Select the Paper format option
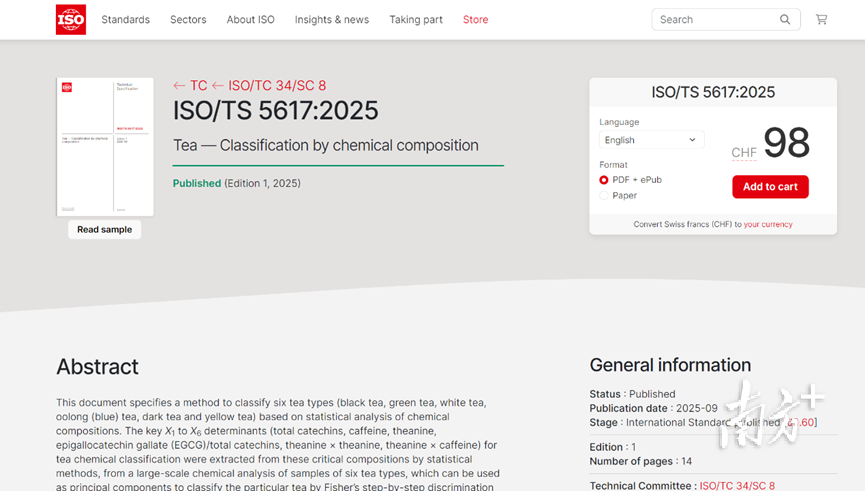The height and width of the screenshot is (491, 865). coord(604,196)
